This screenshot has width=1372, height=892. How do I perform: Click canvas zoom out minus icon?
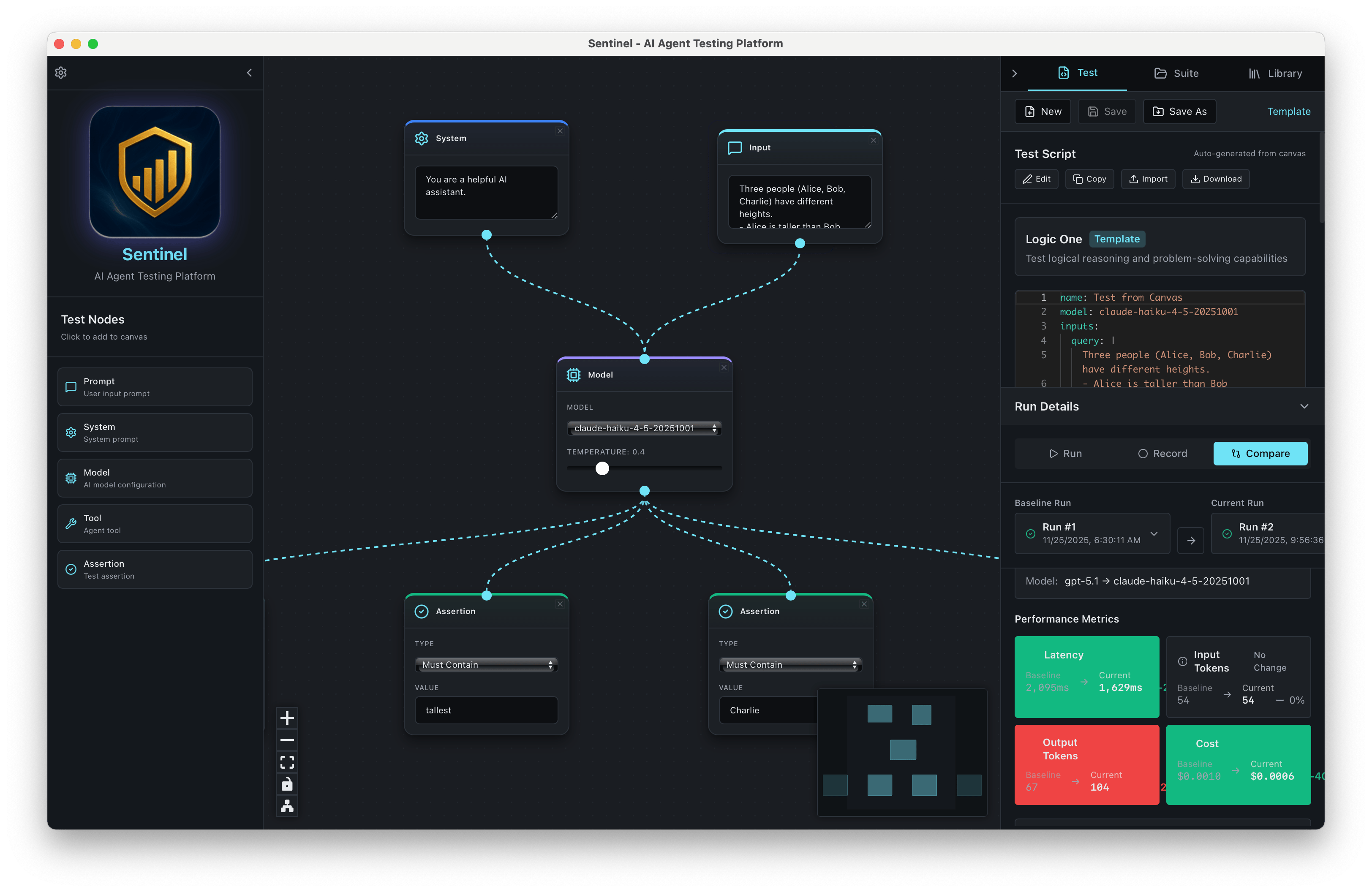tap(287, 740)
